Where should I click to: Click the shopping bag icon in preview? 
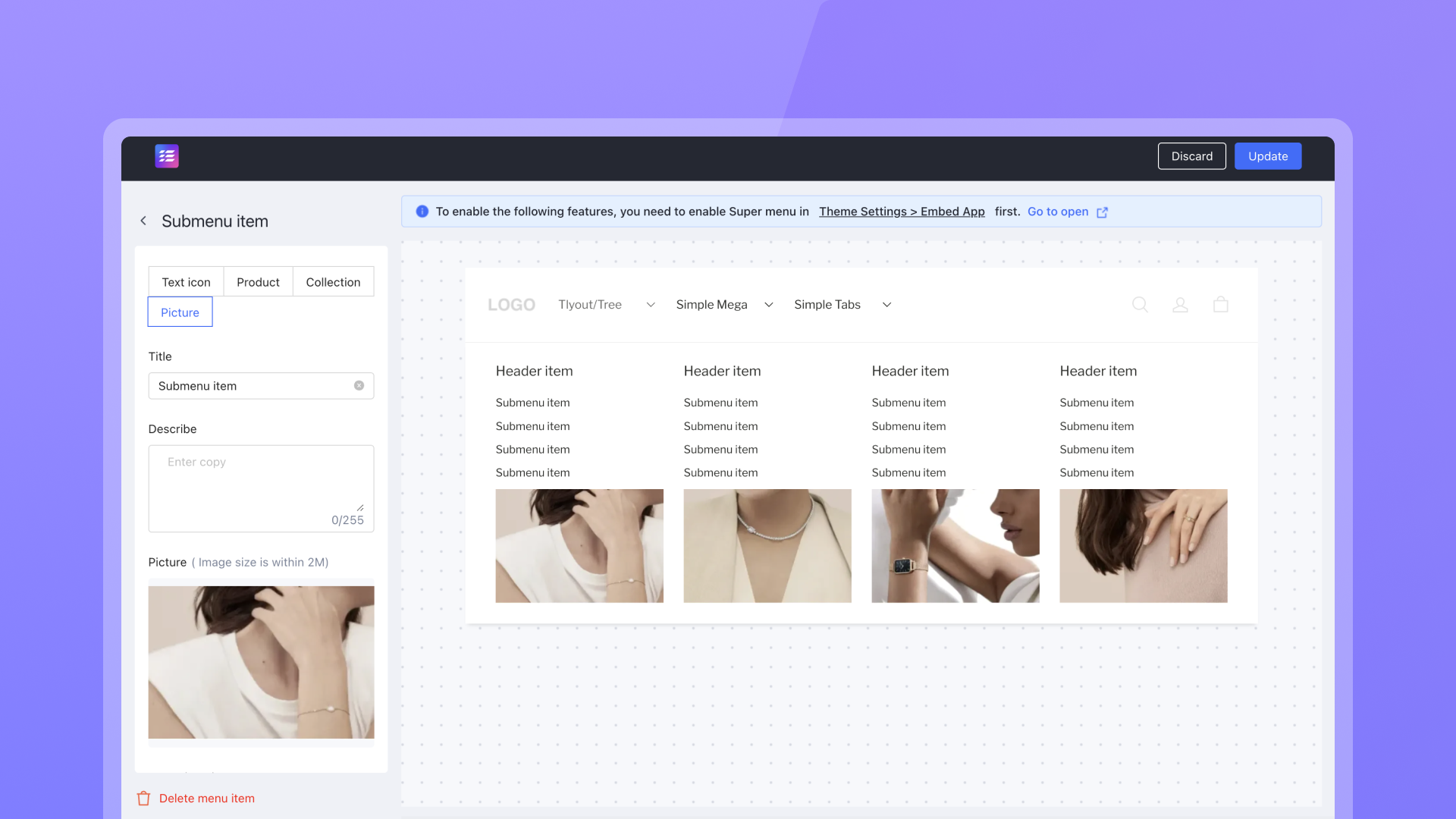pos(1220,305)
